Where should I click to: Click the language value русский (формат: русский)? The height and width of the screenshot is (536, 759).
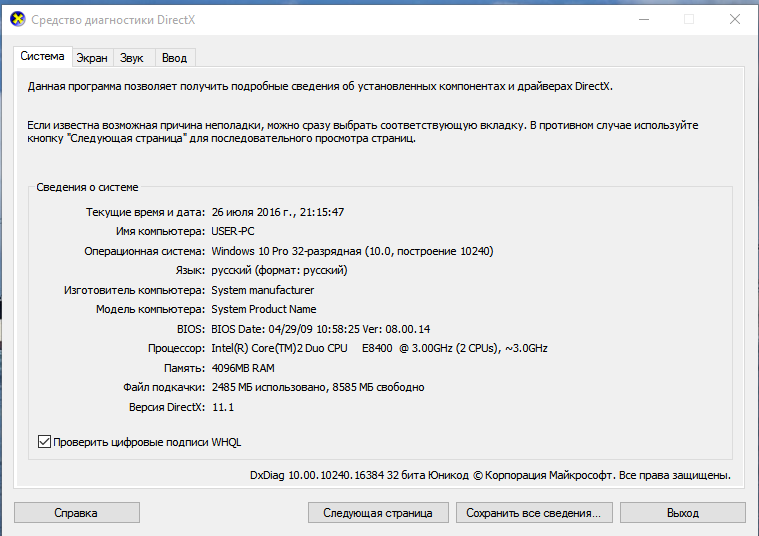pyautogui.click(x=279, y=270)
